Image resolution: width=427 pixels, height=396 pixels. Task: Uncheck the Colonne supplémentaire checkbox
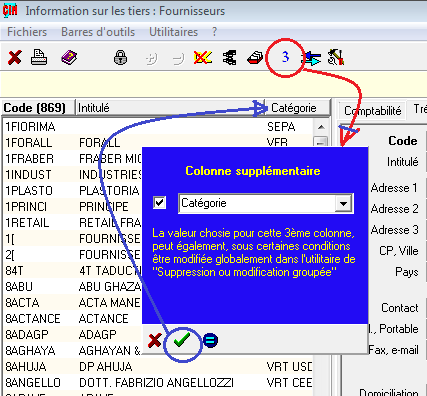click(x=159, y=202)
